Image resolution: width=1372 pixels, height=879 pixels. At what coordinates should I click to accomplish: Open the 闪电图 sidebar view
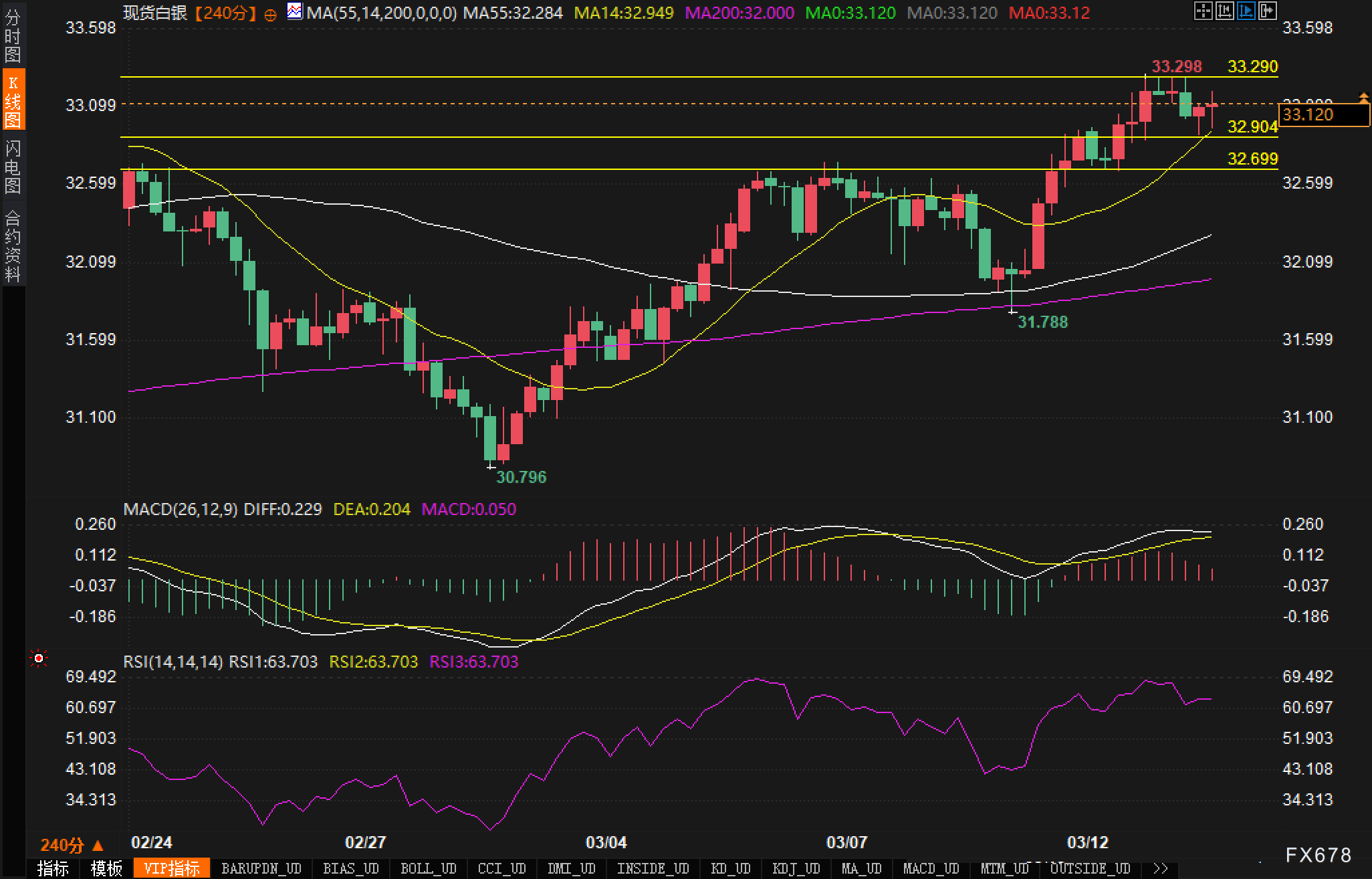pos(13,167)
